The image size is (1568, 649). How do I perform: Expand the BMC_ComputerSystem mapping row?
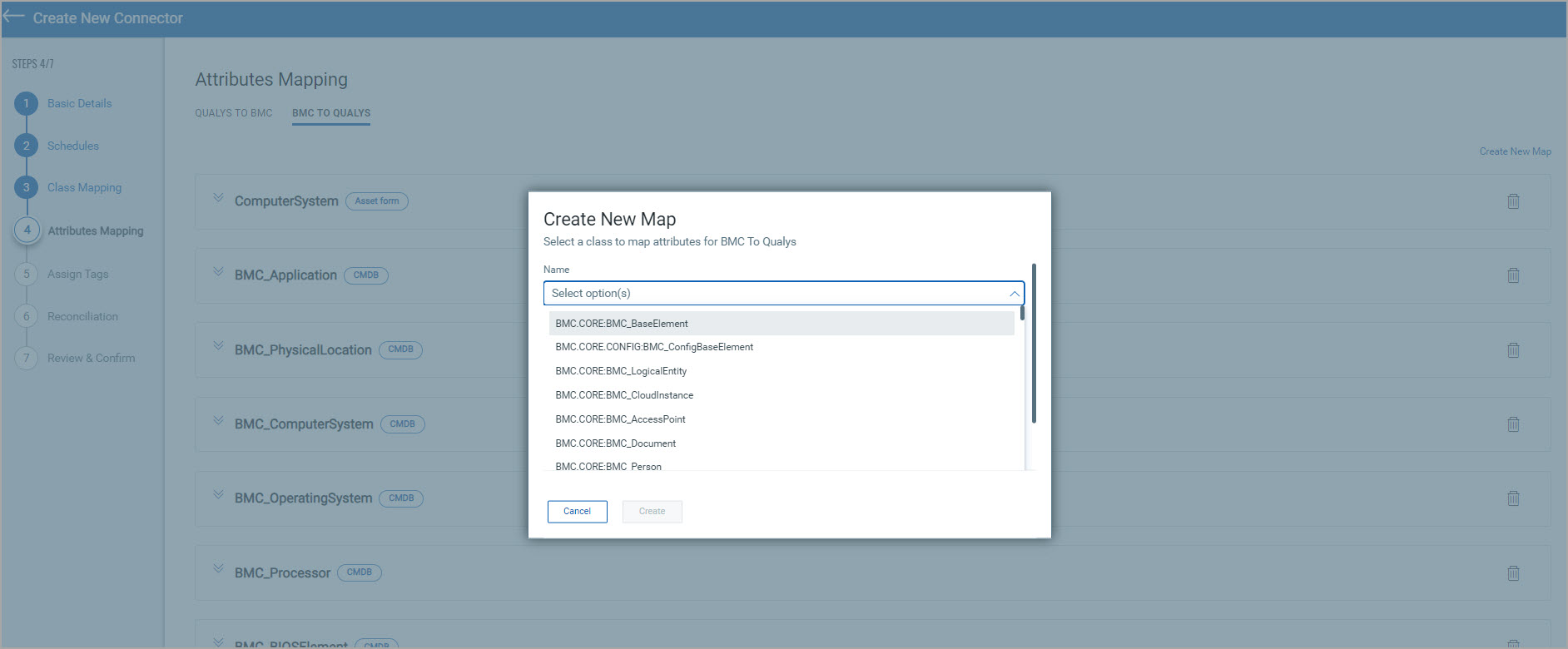(218, 420)
